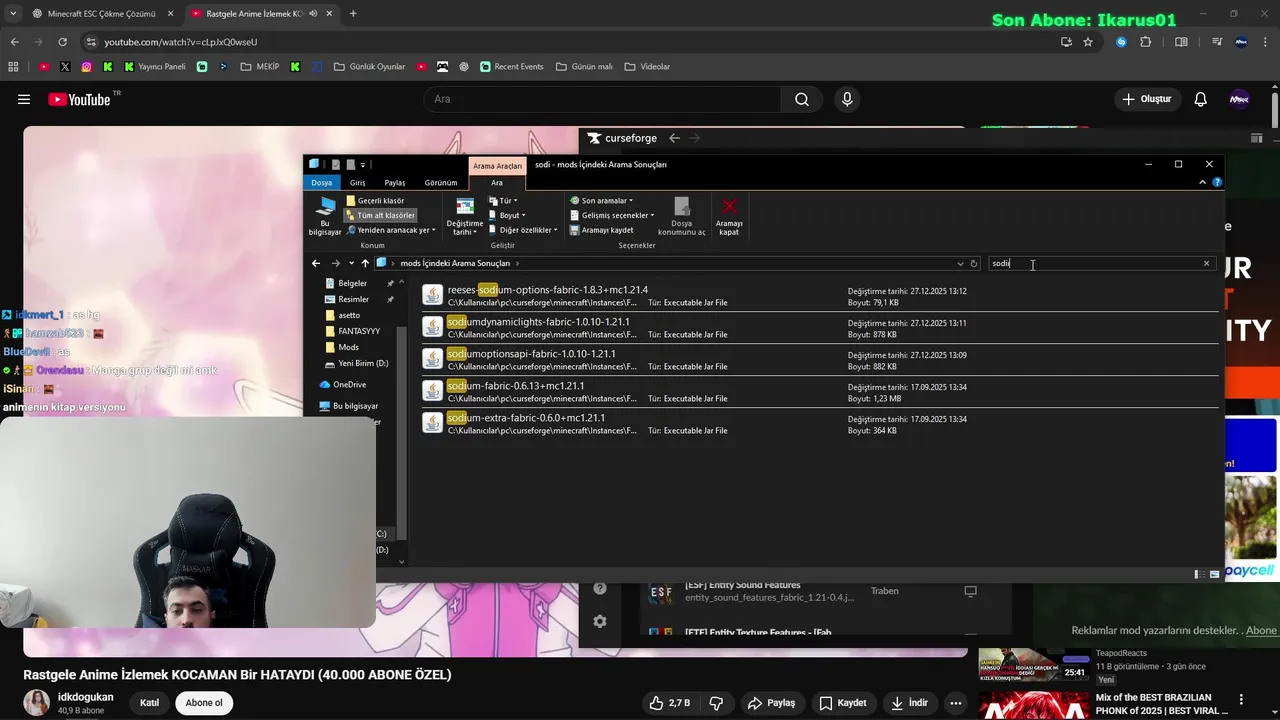The width and height of the screenshot is (1280, 720).
Task: Go back in the Explorer window
Action: 316,263
